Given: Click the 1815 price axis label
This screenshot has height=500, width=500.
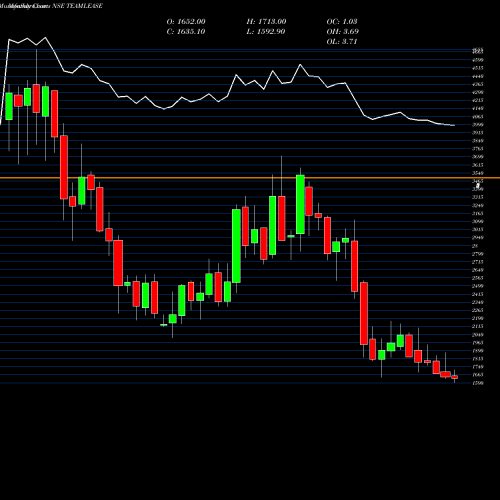Looking at the screenshot, I should 478,359.
